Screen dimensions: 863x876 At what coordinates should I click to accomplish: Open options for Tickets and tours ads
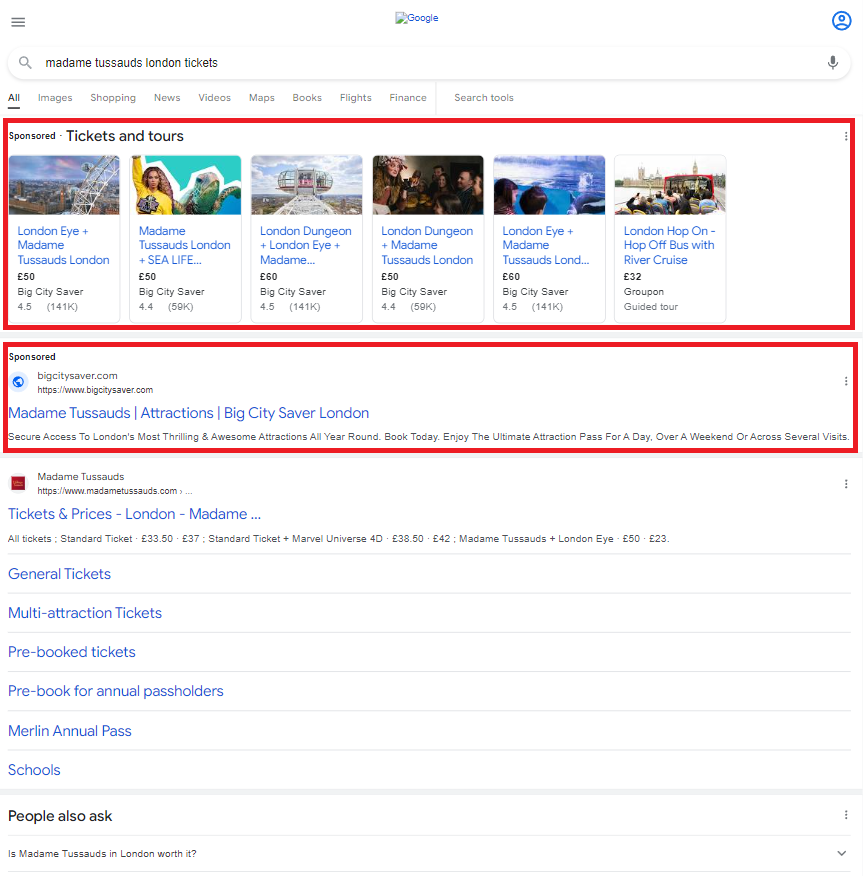(846, 137)
